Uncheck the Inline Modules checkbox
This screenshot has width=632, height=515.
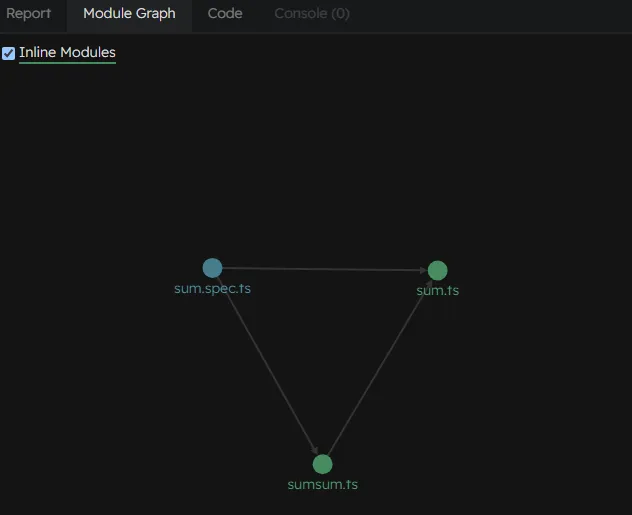coord(8,53)
